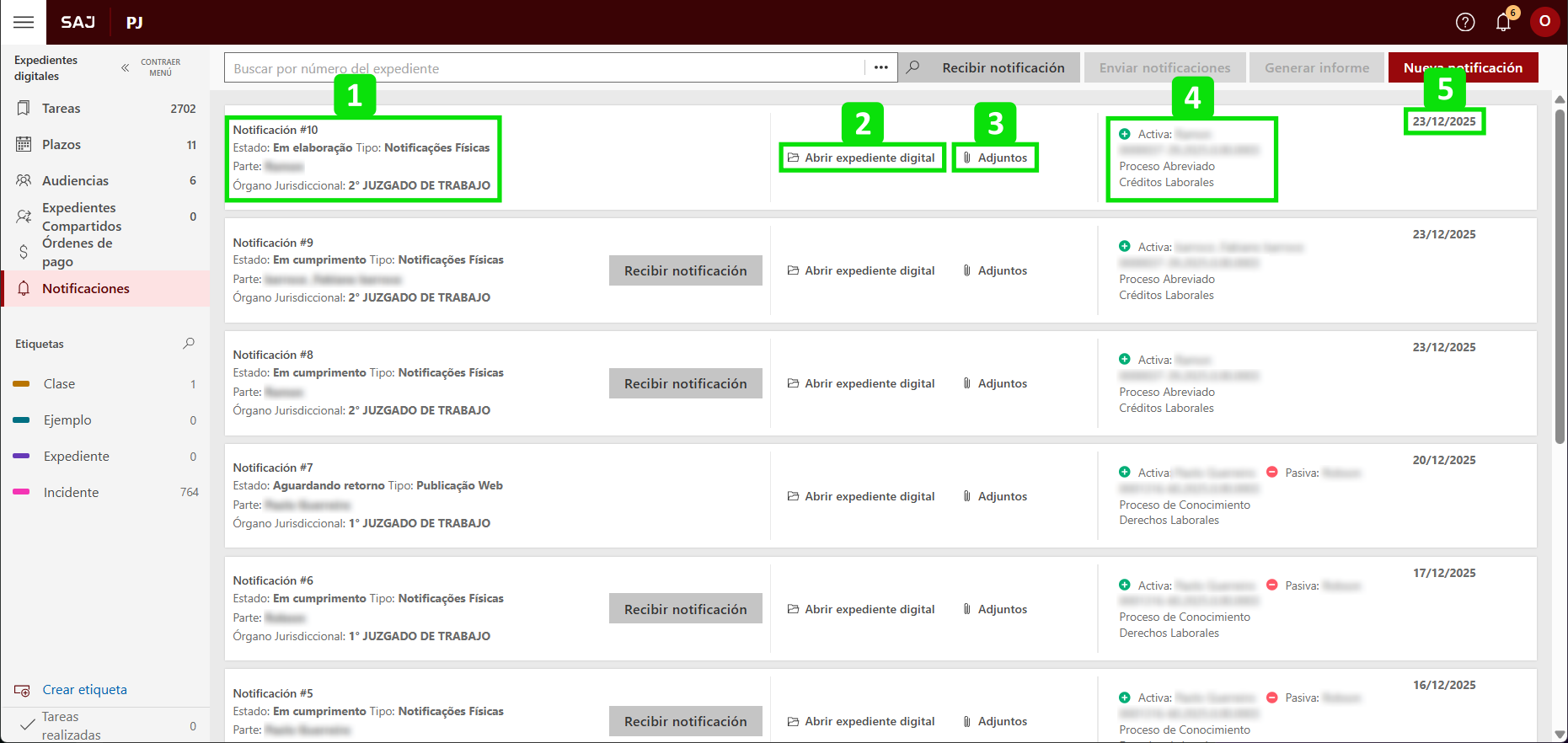Image resolution: width=1568 pixels, height=743 pixels.
Task: Focus the Buscar por número del expediente field
Action: click(x=543, y=68)
